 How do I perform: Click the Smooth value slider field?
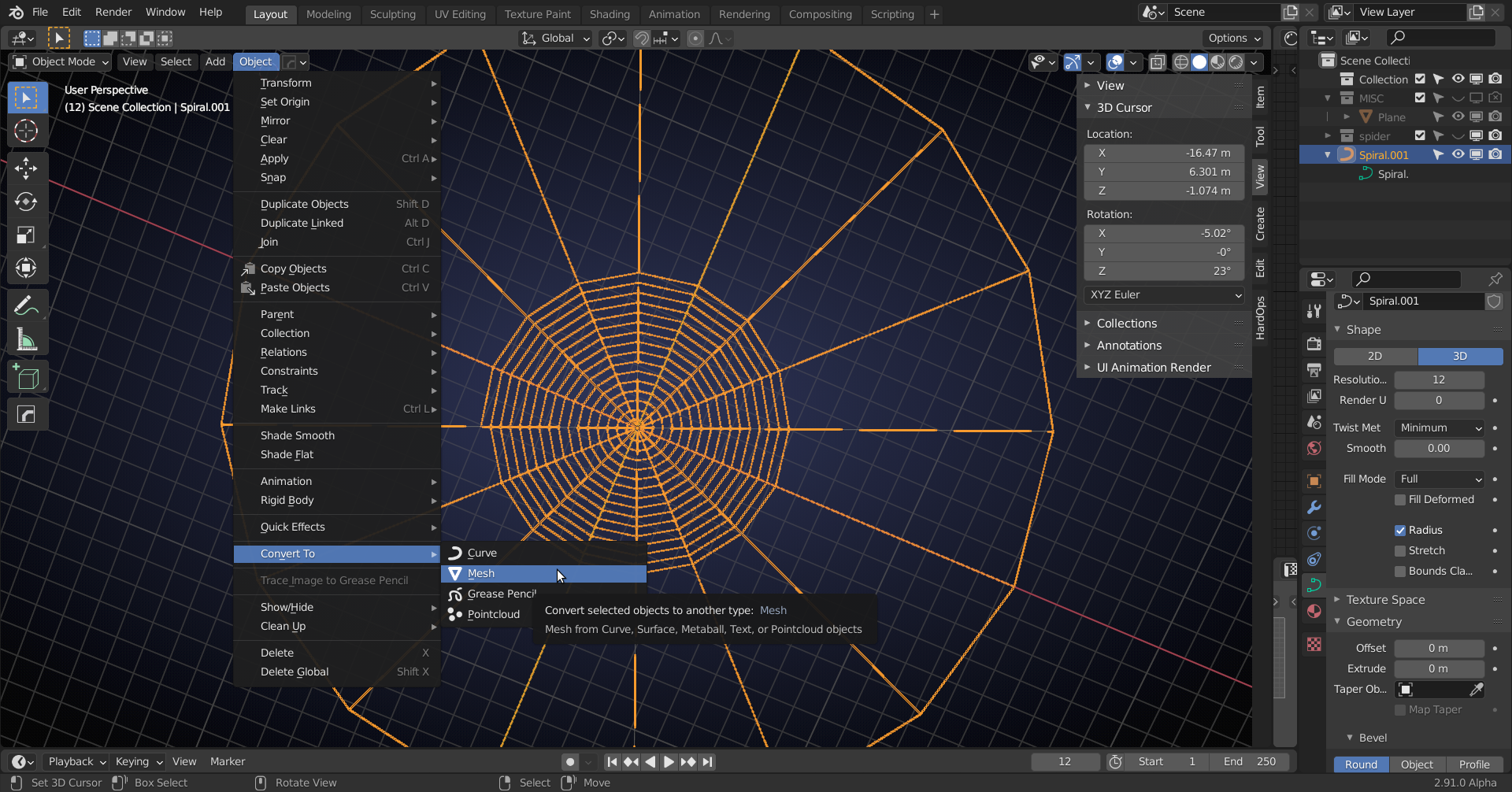tap(1440, 448)
